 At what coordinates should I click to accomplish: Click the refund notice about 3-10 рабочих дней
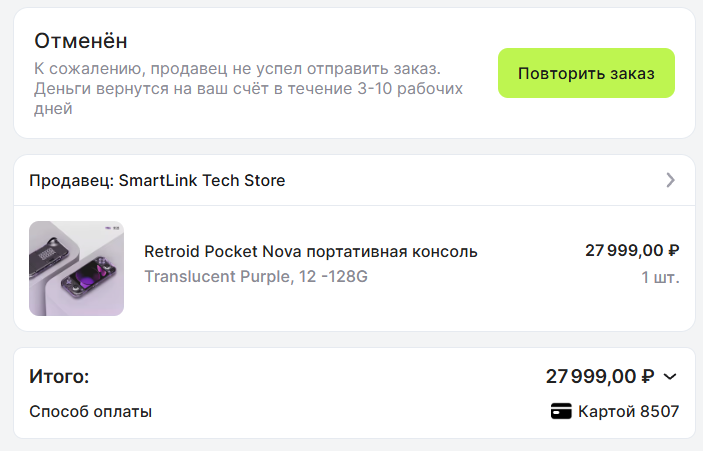[248, 98]
